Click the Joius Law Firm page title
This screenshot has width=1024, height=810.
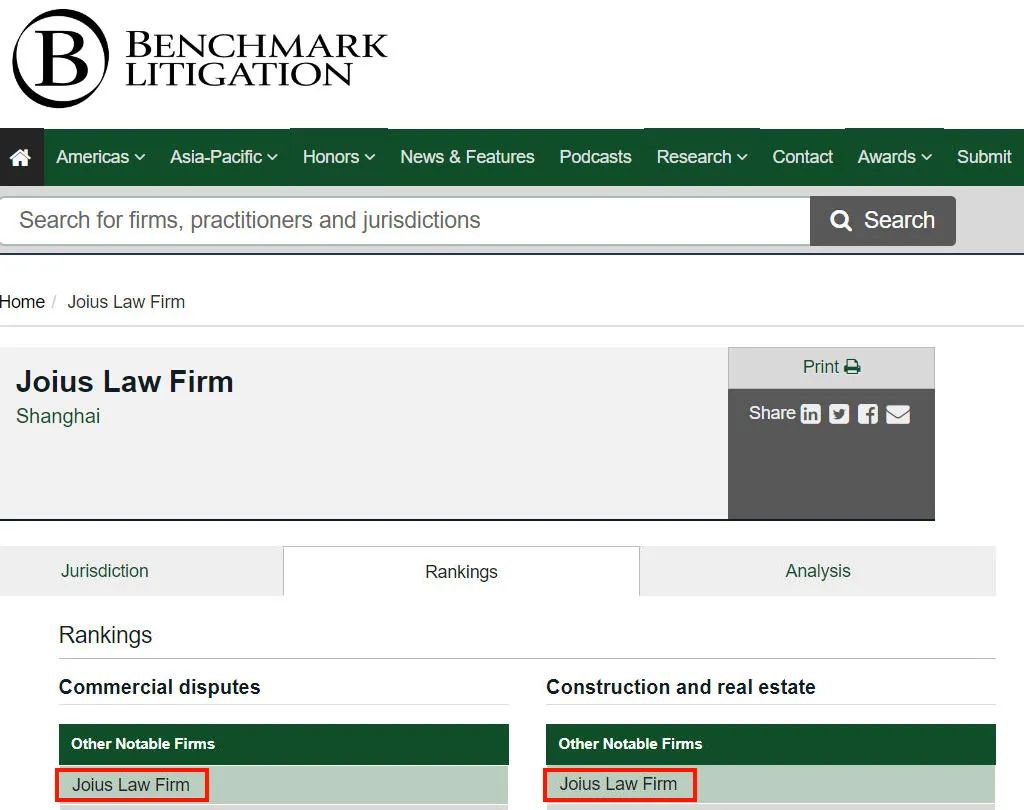tap(125, 381)
